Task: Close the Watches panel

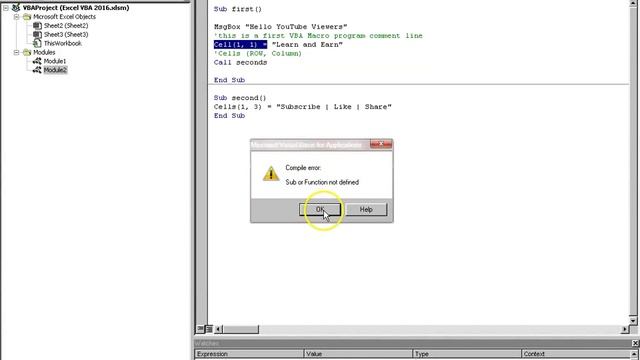Action: [635, 343]
